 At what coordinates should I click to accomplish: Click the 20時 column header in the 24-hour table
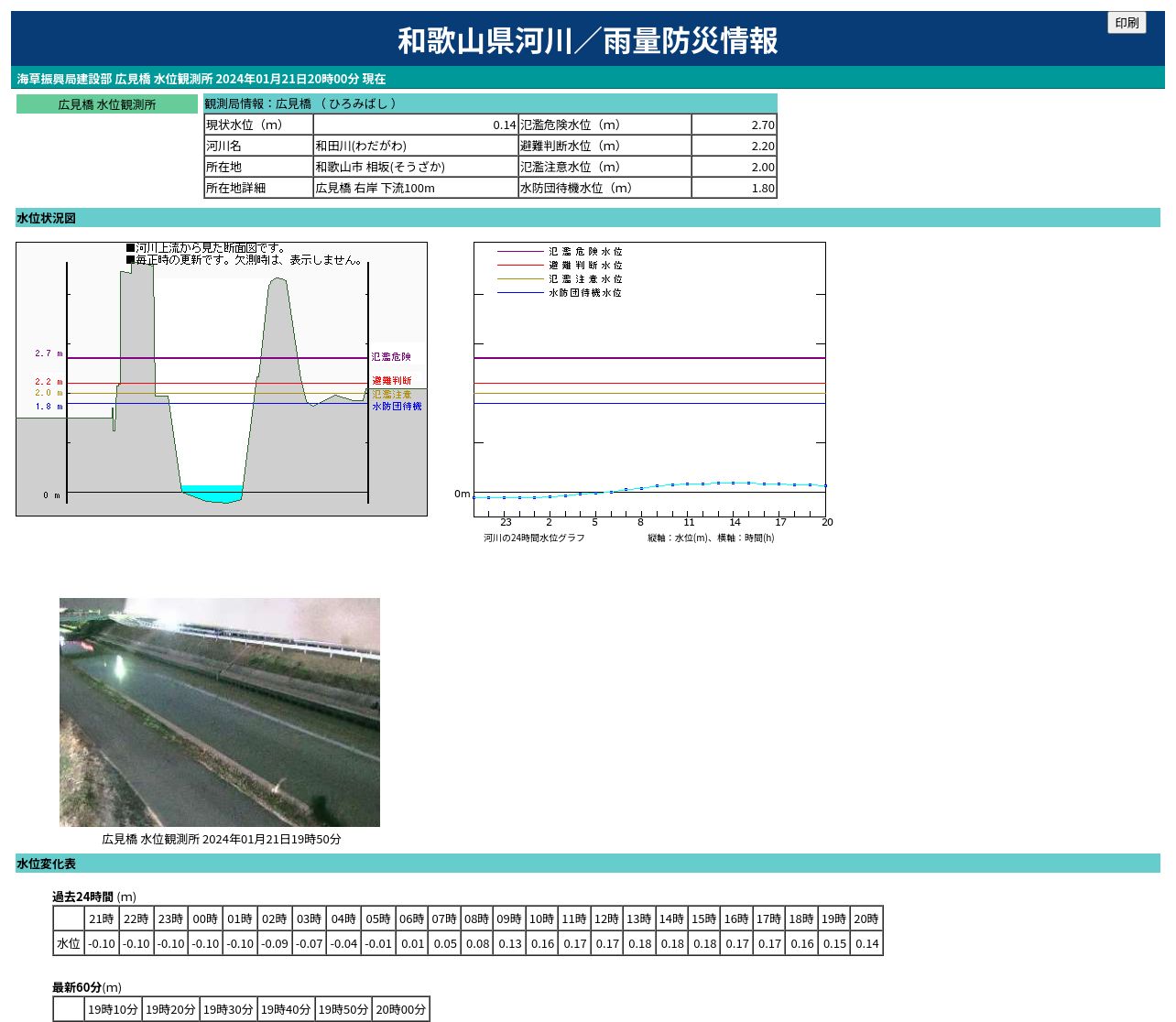point(866,919)
